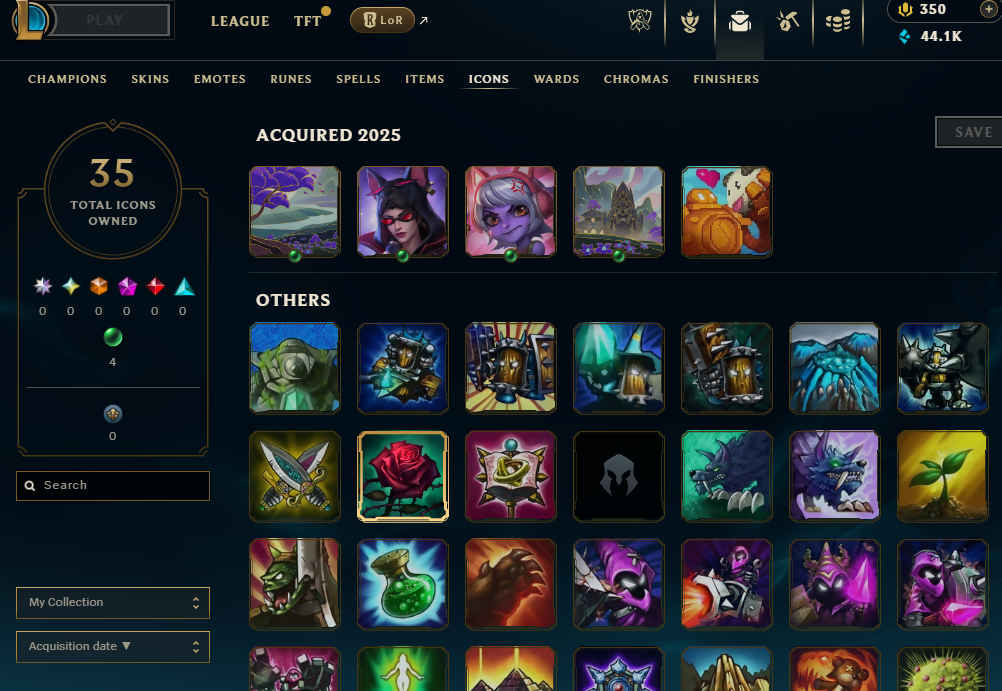This screenshot has width=1002, height=691.
Task: Open the Collection briefcase icon
Action: coord(739,22)
